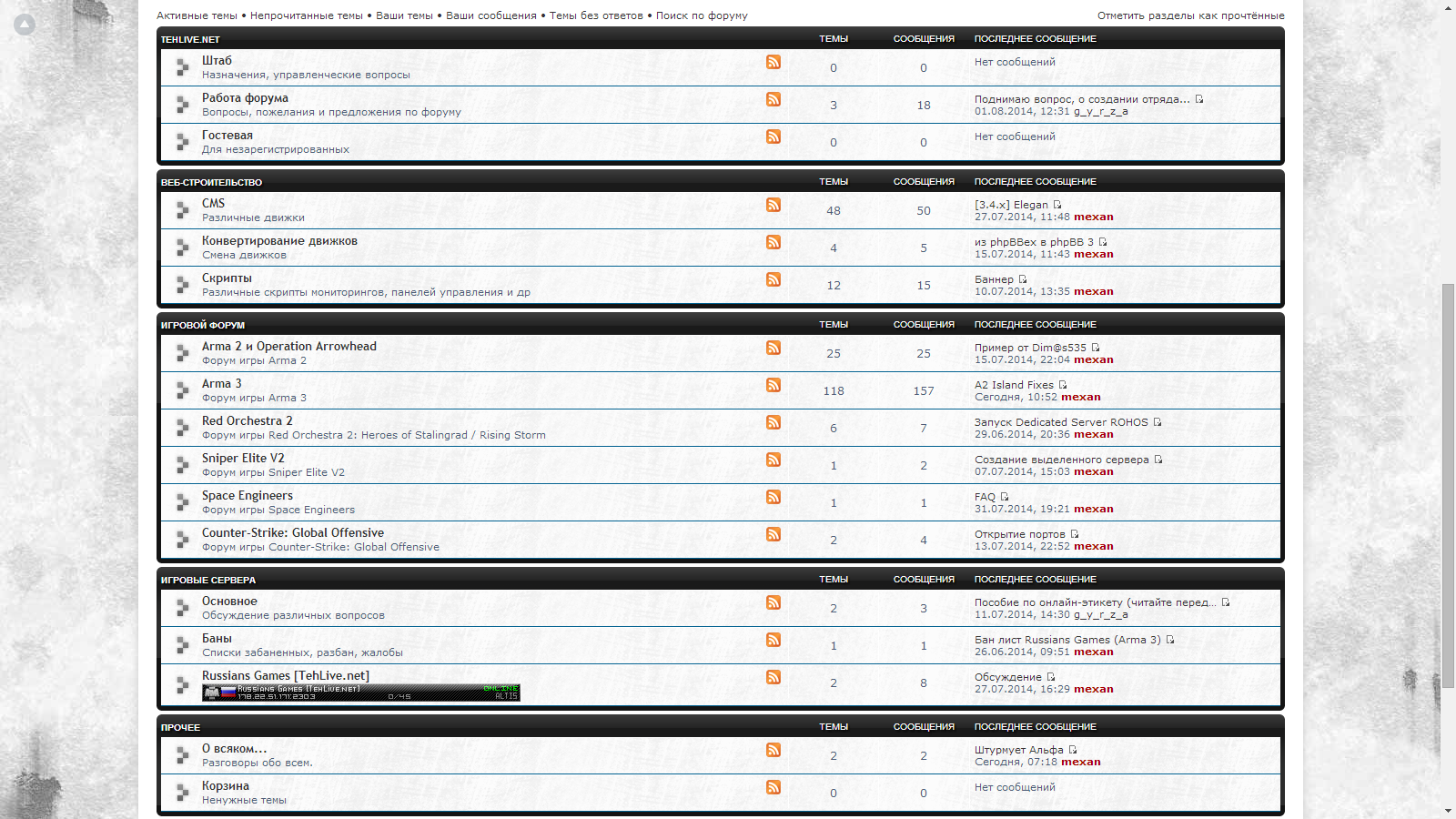Open Поиск по форуму link
Screen dimensions: 1456x819
click(x=702, y=15)
